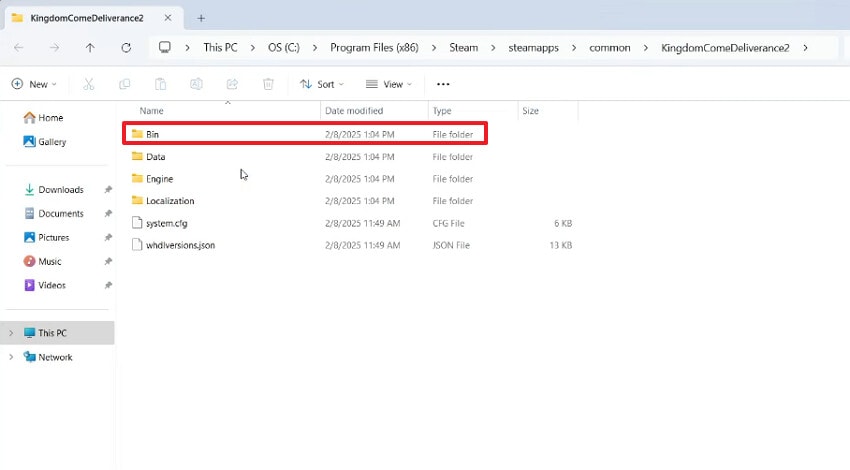Open Home in the navigation pane
850x470 pixels.
(43, 118)
